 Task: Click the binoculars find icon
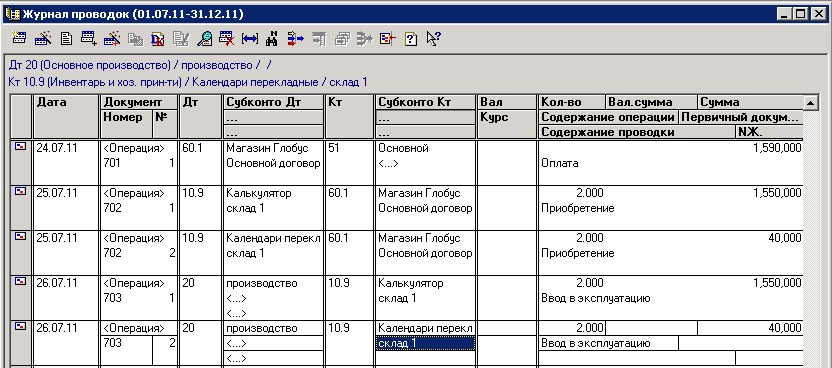click(x=273, y=38)
